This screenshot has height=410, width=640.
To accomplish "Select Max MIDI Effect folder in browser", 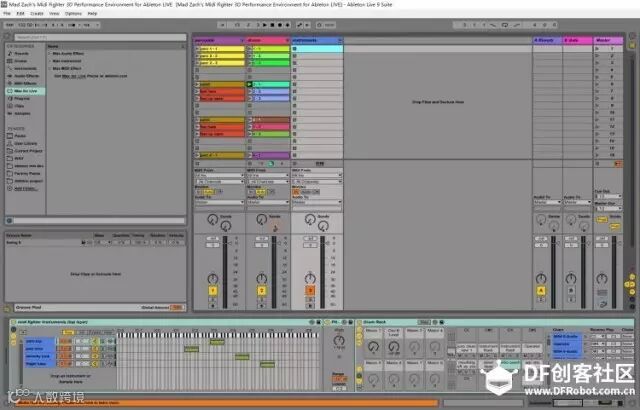I will click(67, 69).
